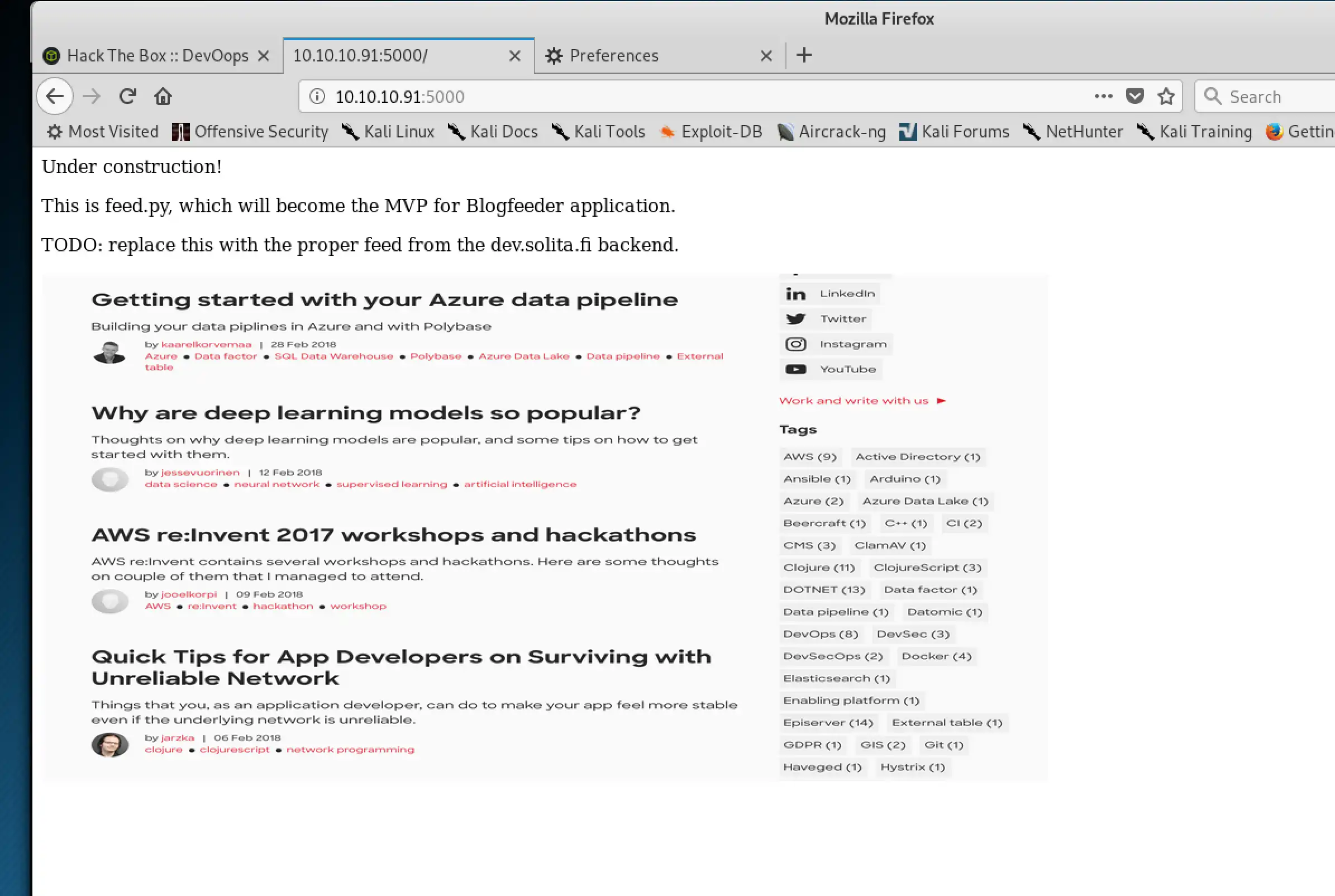Open the Most Visited bookmarks folder
The height and width of the screenshot is (896, 1335).
click(x=103, y=132)
